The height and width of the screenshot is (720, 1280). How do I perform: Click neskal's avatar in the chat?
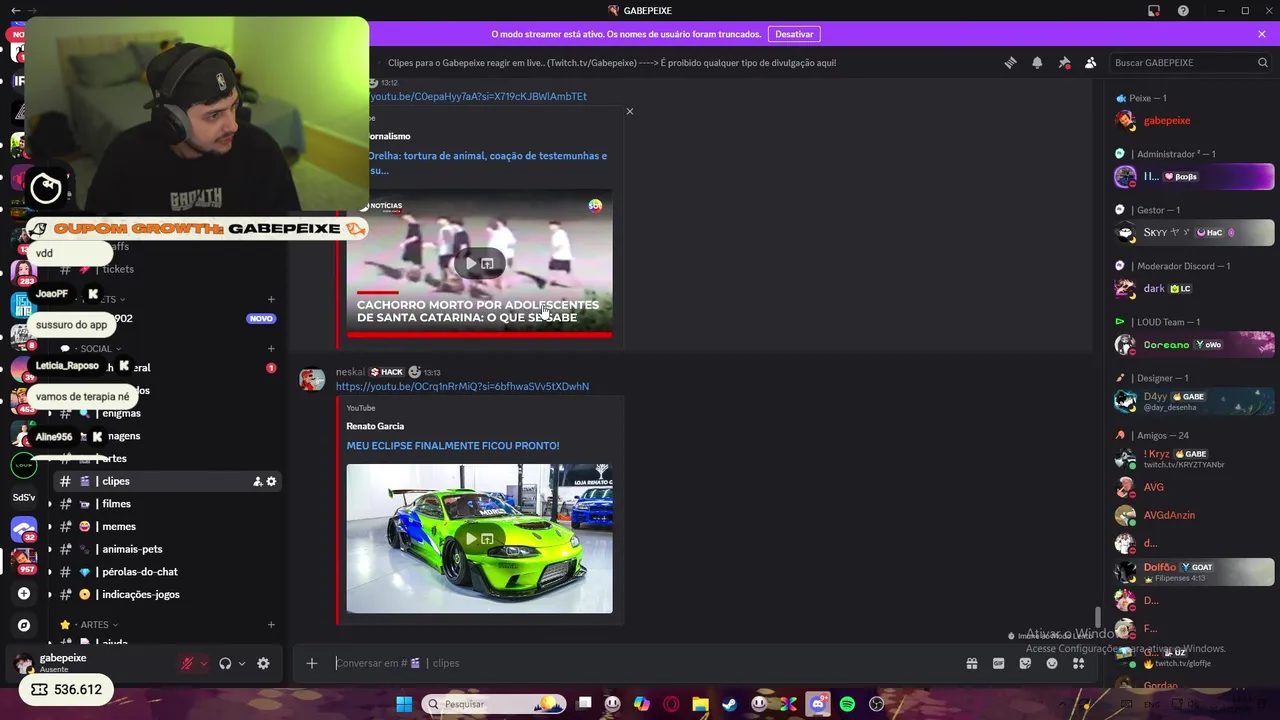312,379
